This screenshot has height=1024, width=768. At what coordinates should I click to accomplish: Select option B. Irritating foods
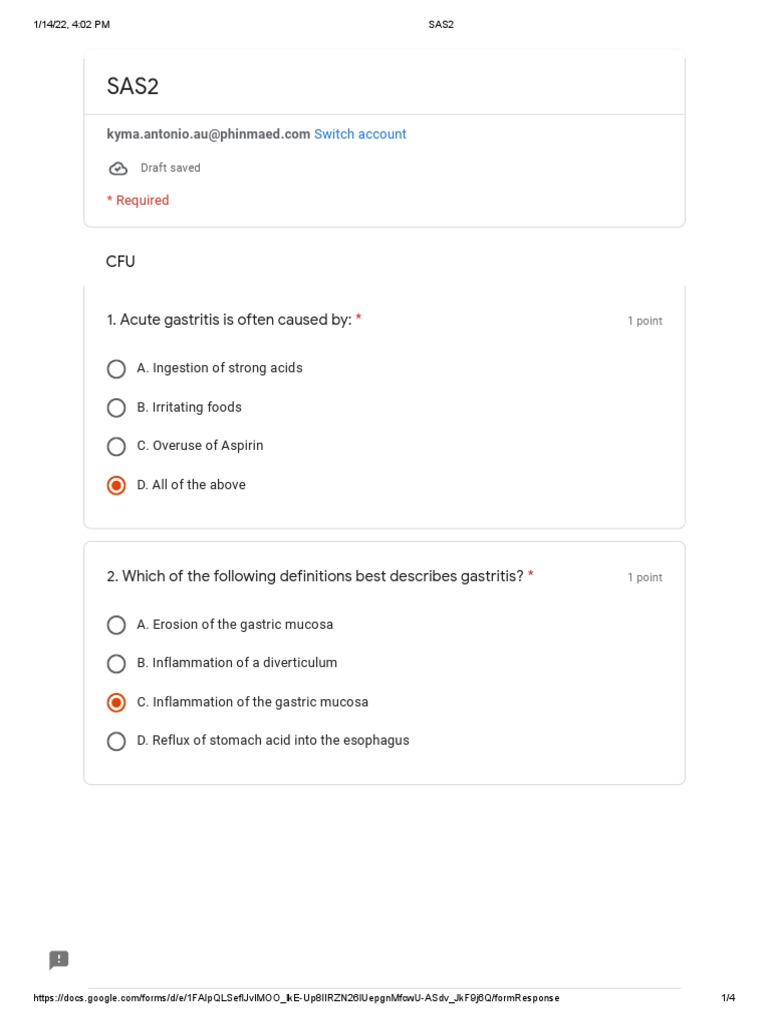[x=117, y=408]
